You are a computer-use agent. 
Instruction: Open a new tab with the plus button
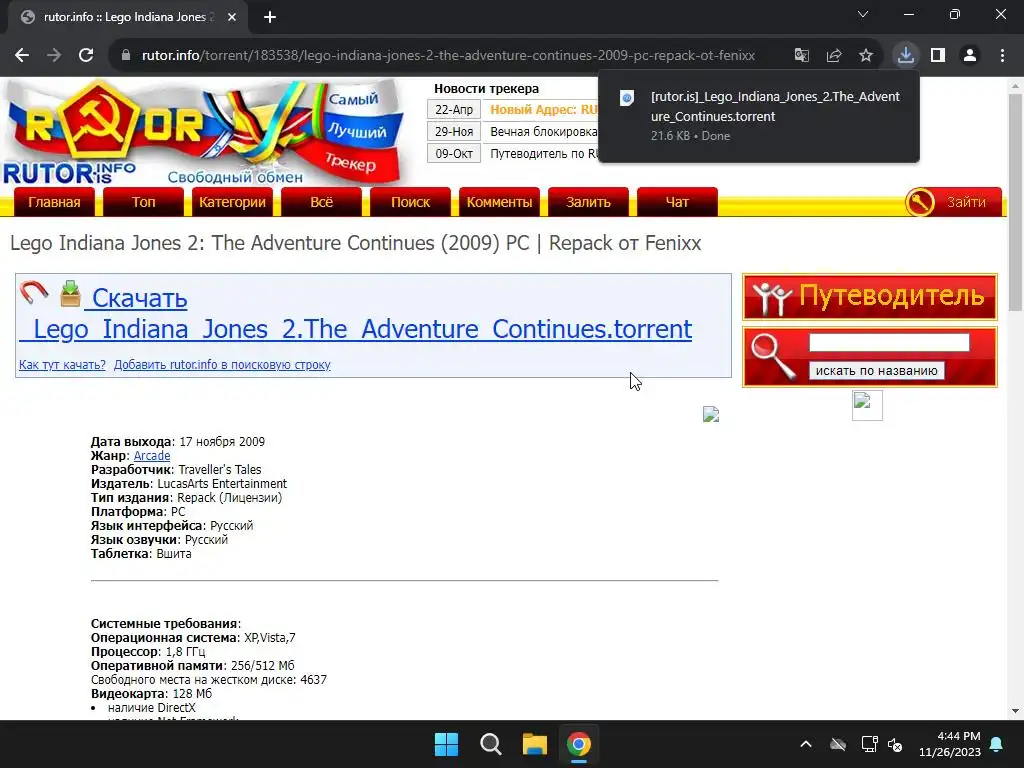pos(270,18)
